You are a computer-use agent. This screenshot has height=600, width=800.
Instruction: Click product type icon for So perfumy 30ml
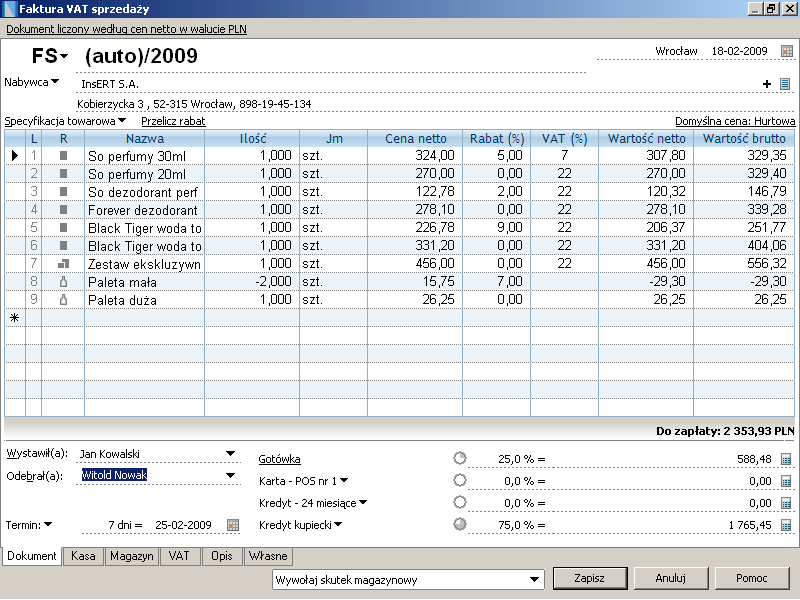coord(63,155)
